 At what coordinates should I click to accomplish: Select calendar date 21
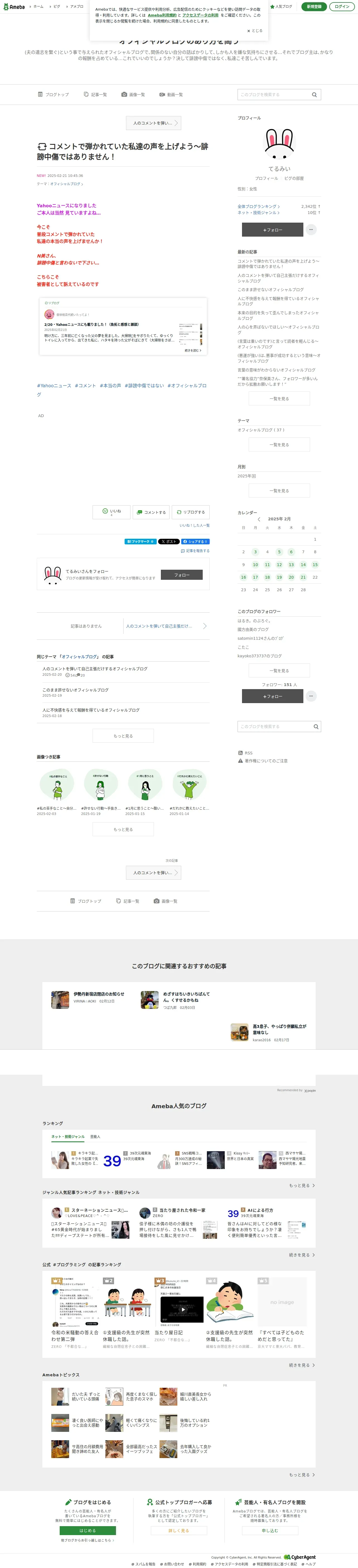(x=303, y=577)
